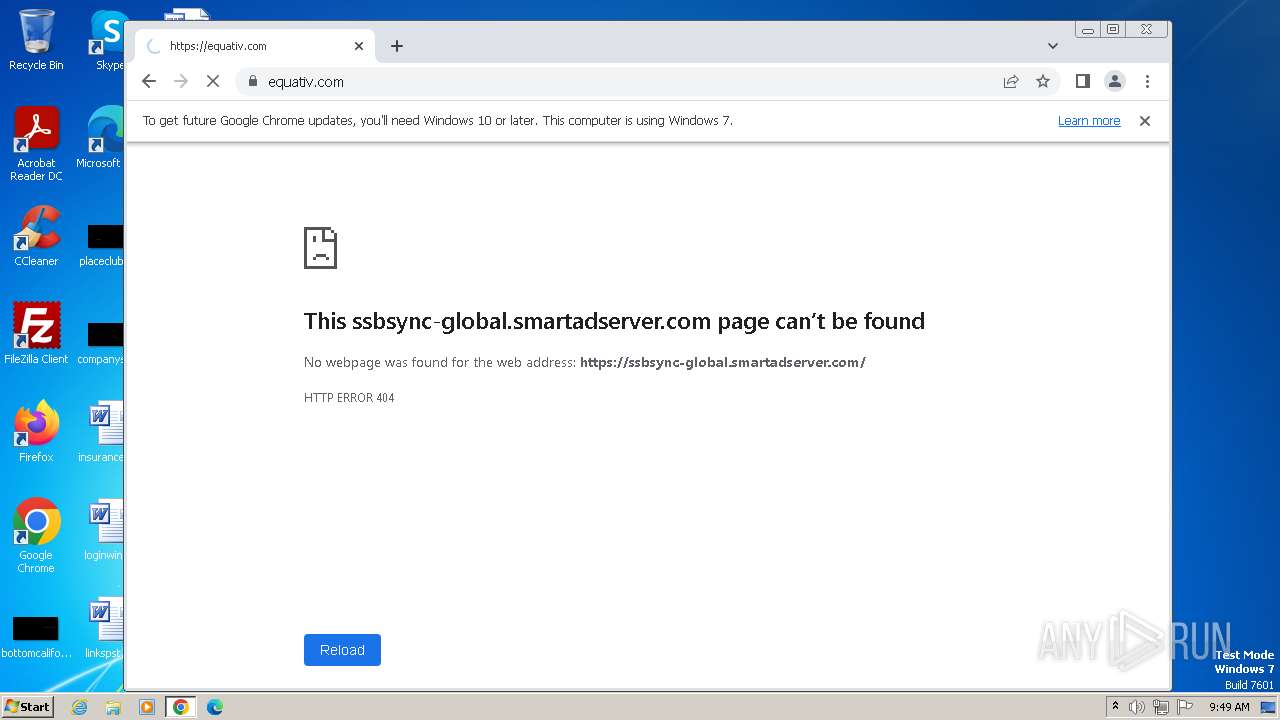Open FileZilla Client desktop shortcut
1280x720 pixels.
pos(36,334)
